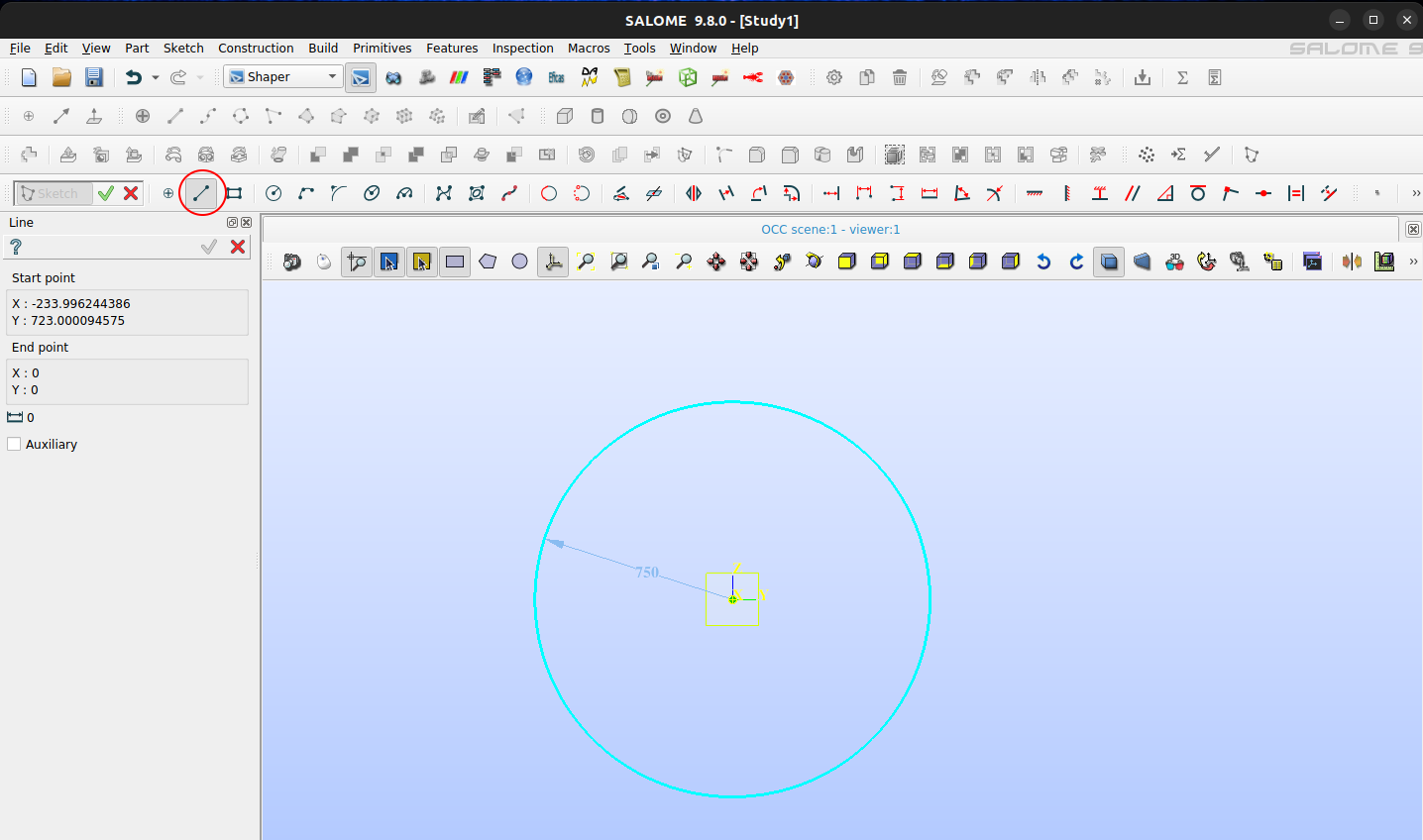
Task: Select the B-spline sketch tool
Action: tap(444, 193)
